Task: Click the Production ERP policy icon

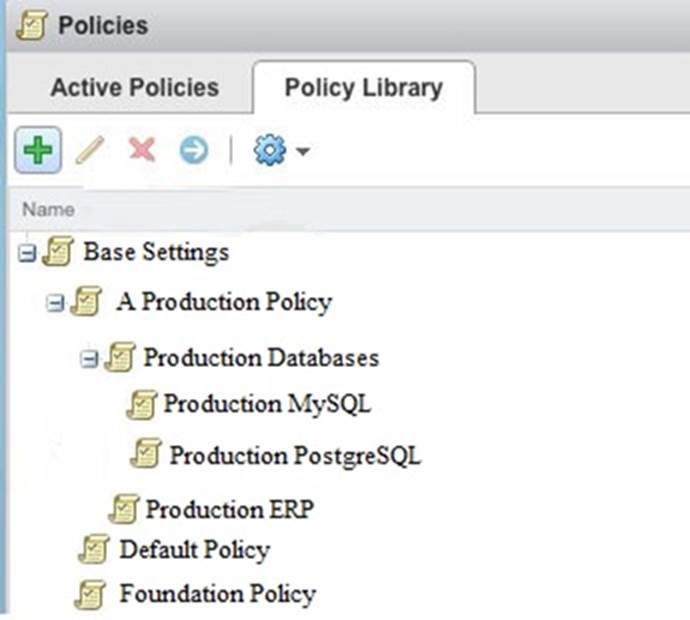Action: click(x=124, y=510)
